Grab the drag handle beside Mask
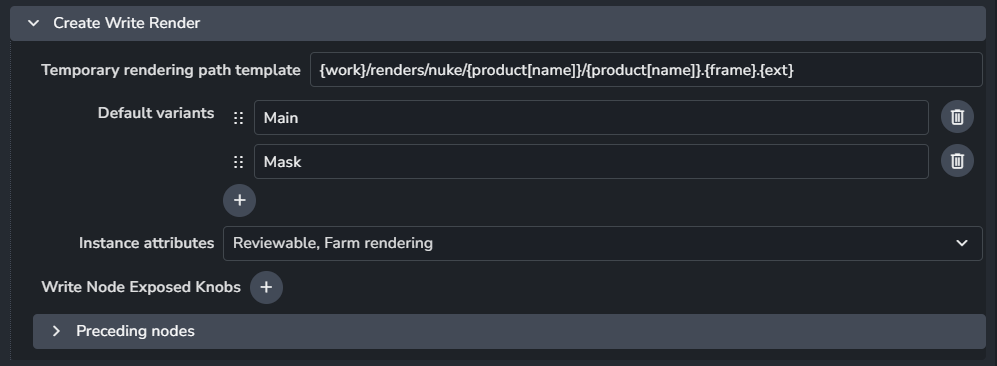The width and height of the screenshot is (997, 366). (238, 162)
